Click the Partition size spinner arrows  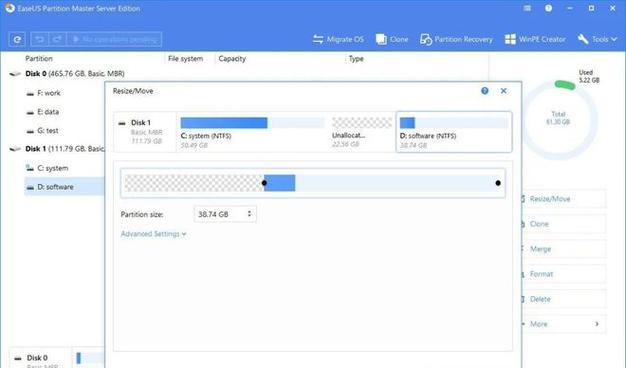(250, 214)
